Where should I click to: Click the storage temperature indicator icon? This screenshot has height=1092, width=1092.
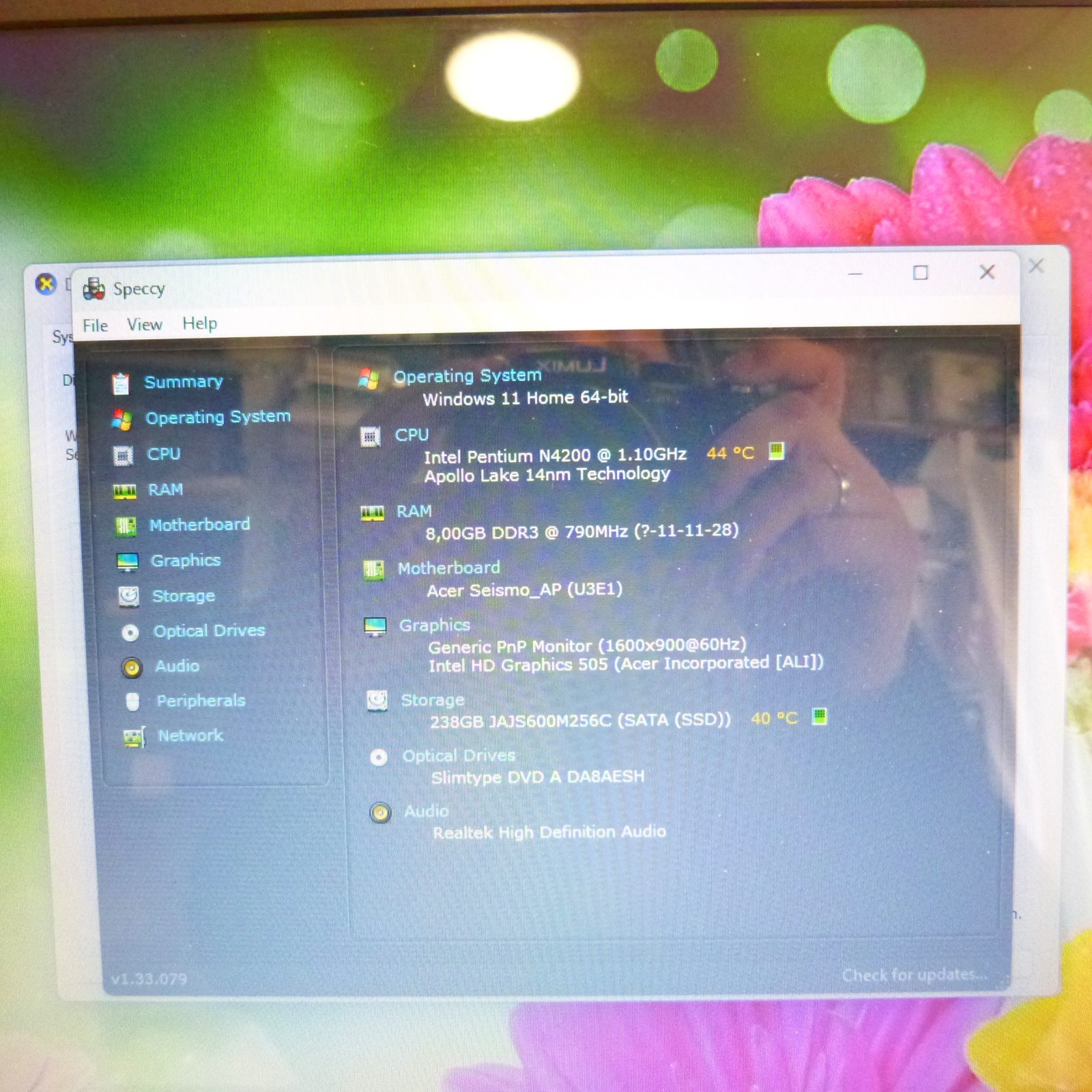coord(820,716)
